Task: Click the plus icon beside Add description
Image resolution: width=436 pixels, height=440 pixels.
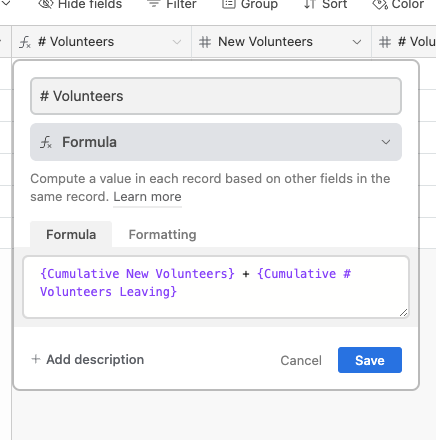Action: (x=36, y=359)
